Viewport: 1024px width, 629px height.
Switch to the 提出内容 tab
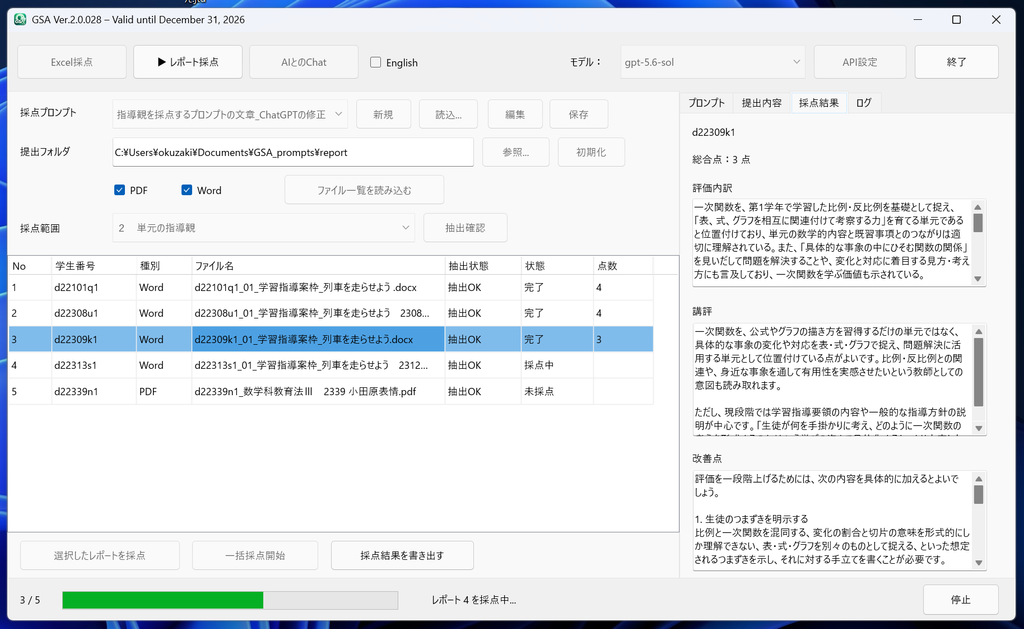[x=761, y=103]
